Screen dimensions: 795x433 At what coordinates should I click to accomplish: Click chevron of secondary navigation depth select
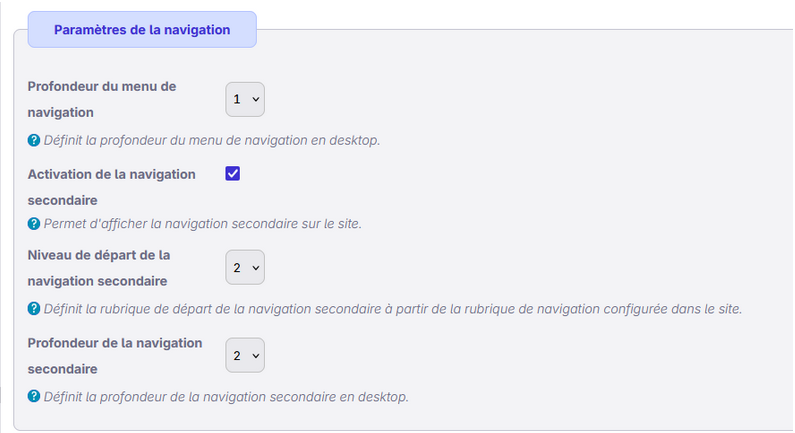tap(255, 355)
